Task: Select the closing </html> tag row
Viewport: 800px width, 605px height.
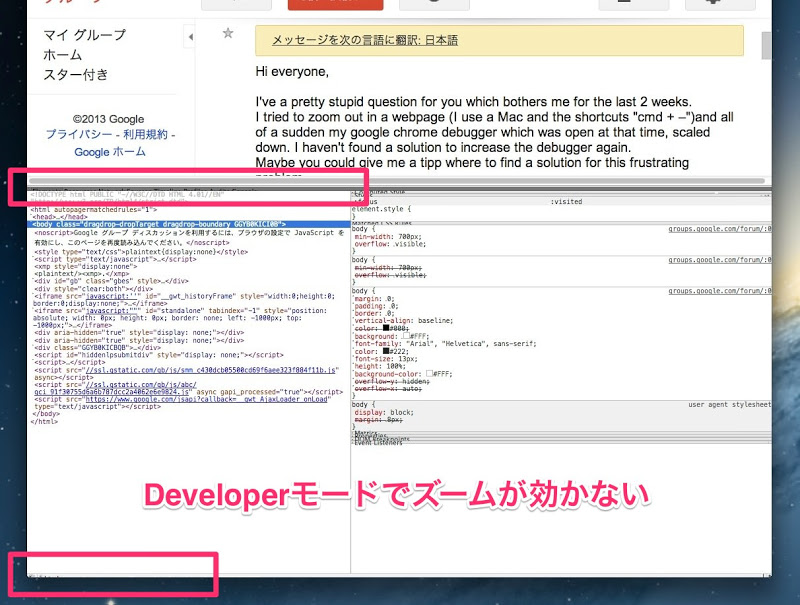Action: (44, 421)
